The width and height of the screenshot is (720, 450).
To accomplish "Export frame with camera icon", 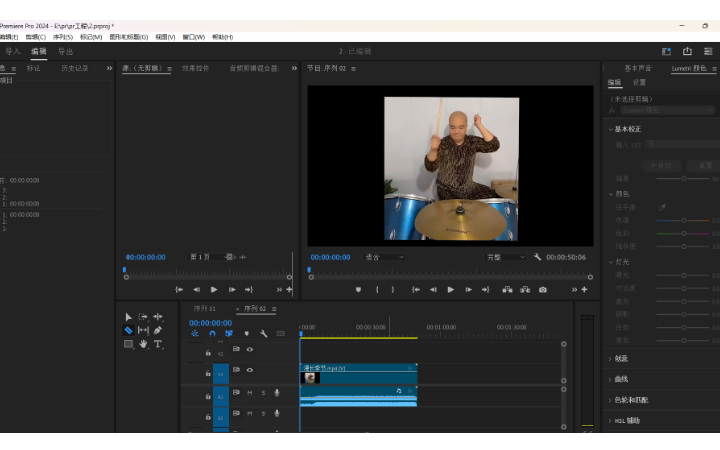I will [543, 290].
